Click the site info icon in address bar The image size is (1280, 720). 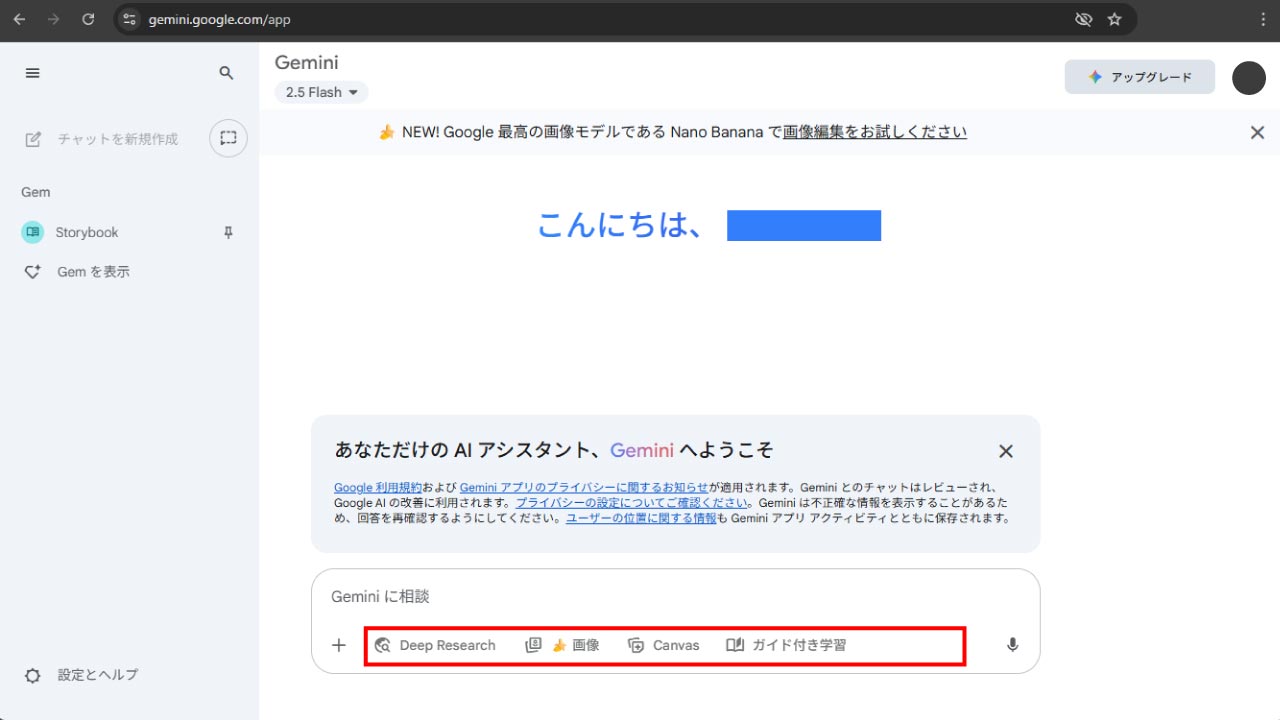click(129, 19)
